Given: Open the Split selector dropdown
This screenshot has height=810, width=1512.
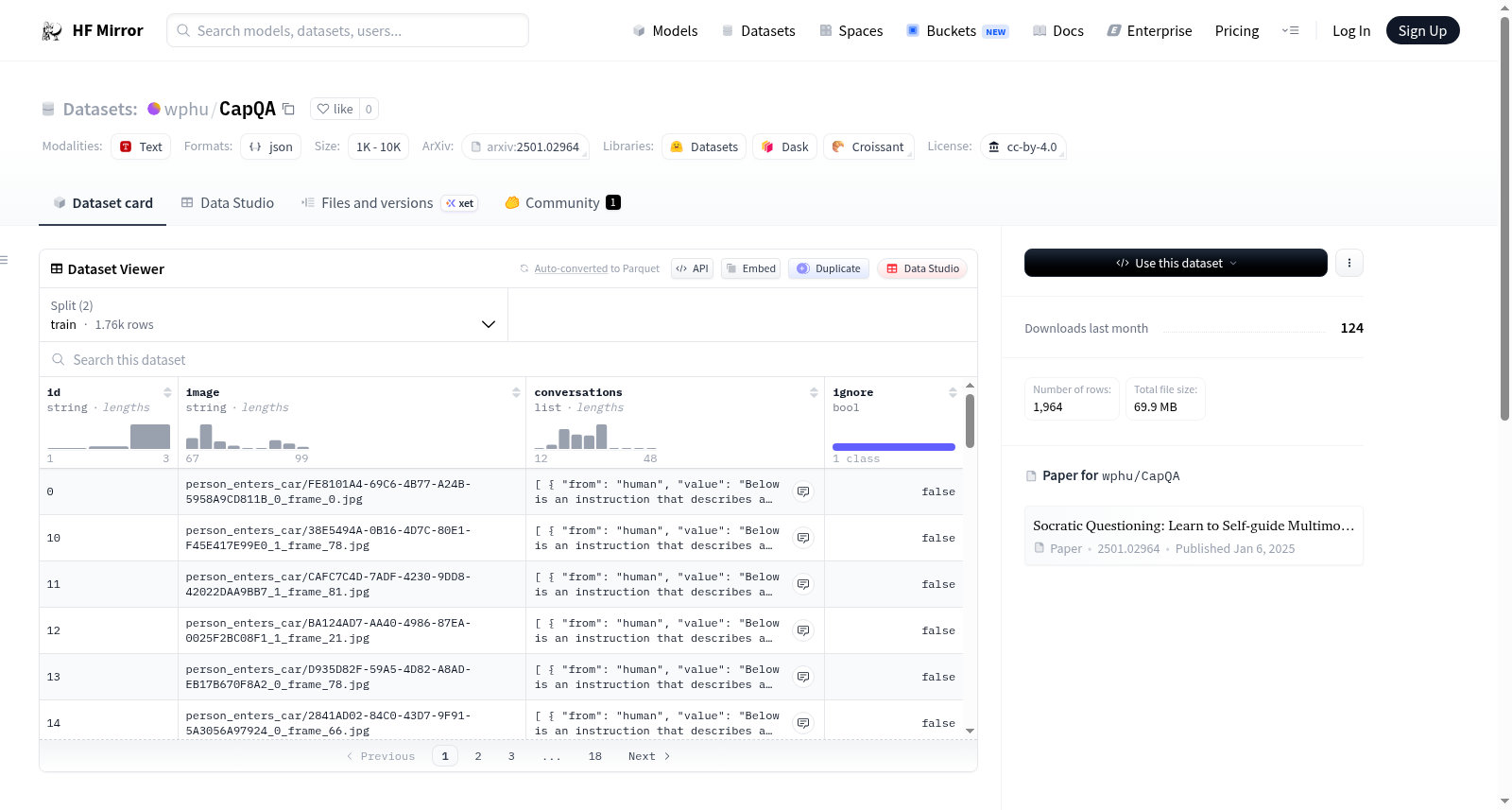Looking at the screenshot, I should click(x=273, y=315).
